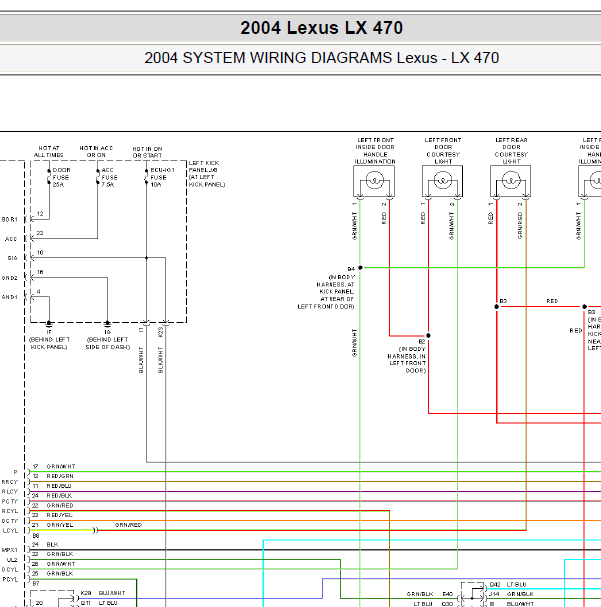
Task: Click the GRN/WHT wire label at pin 26
Action: point(61,564)
